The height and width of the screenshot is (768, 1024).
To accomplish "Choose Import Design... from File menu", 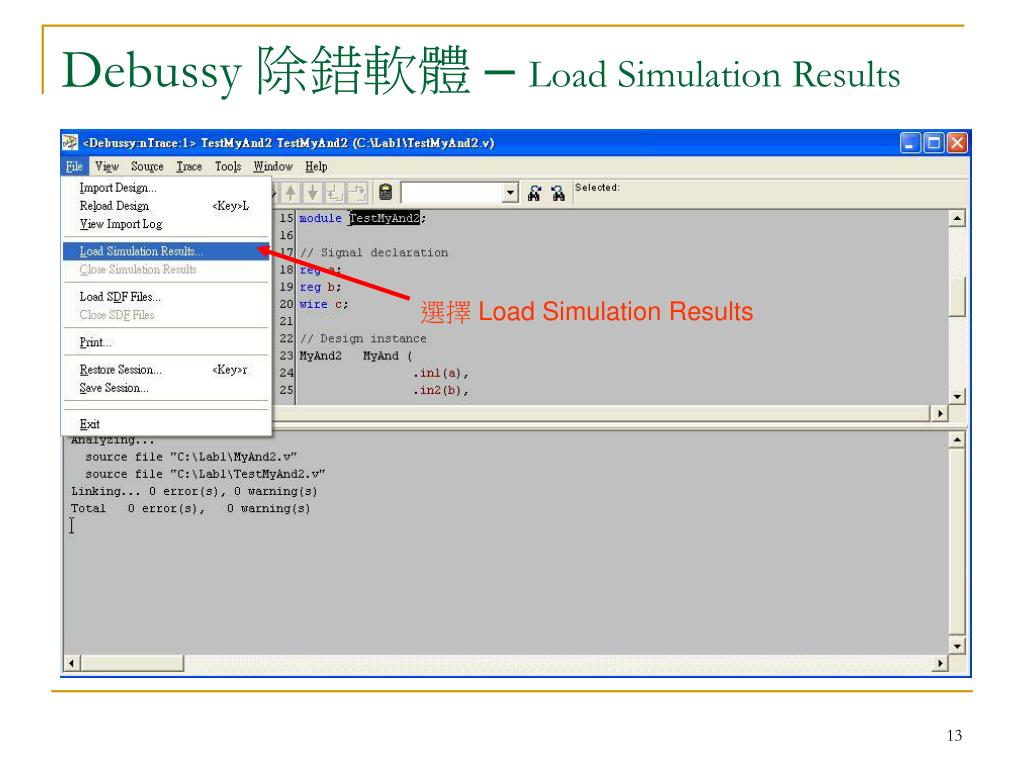I will [166, 188].
